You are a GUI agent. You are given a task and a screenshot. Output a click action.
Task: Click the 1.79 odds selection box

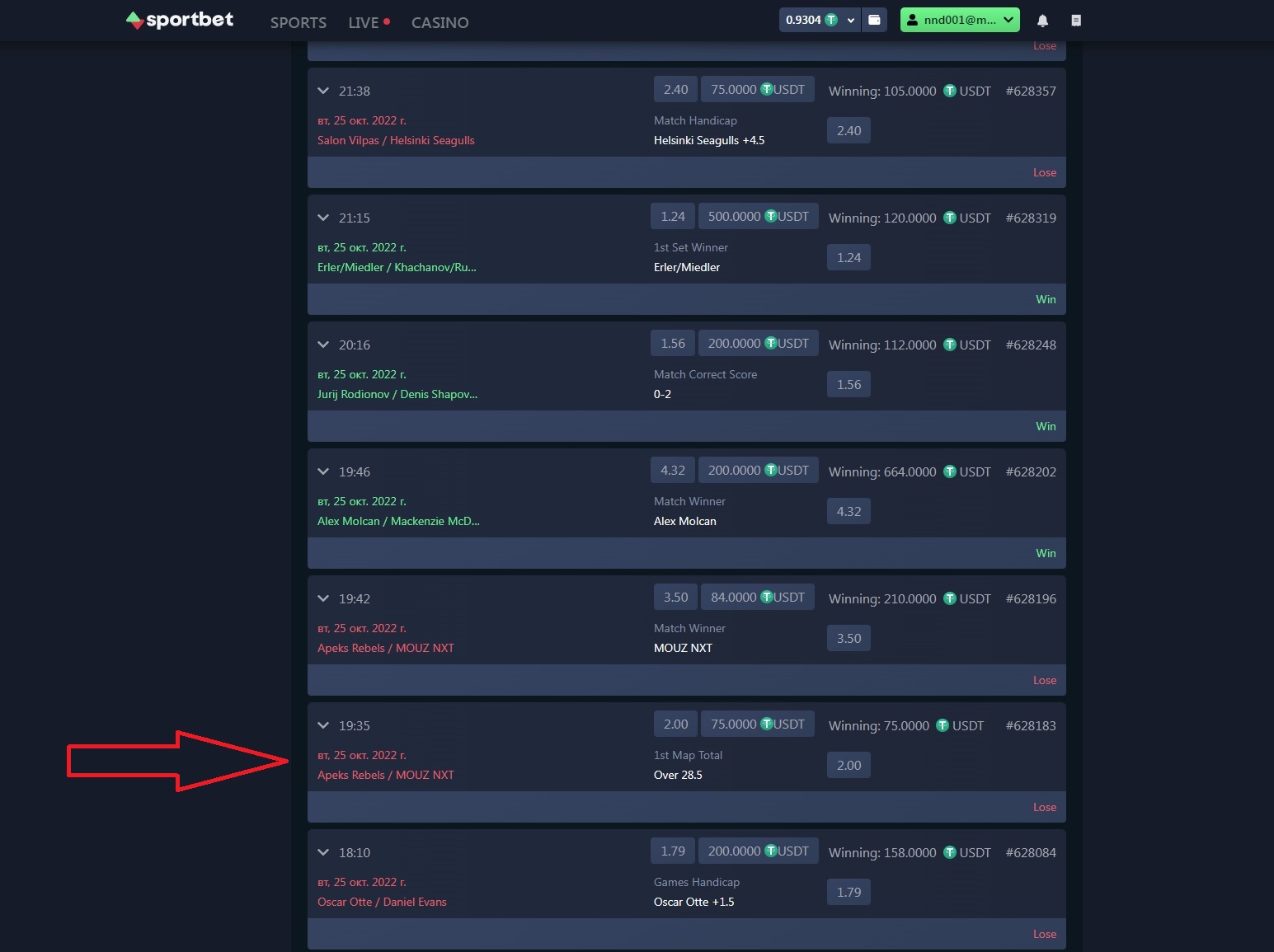tap(849, 892)
